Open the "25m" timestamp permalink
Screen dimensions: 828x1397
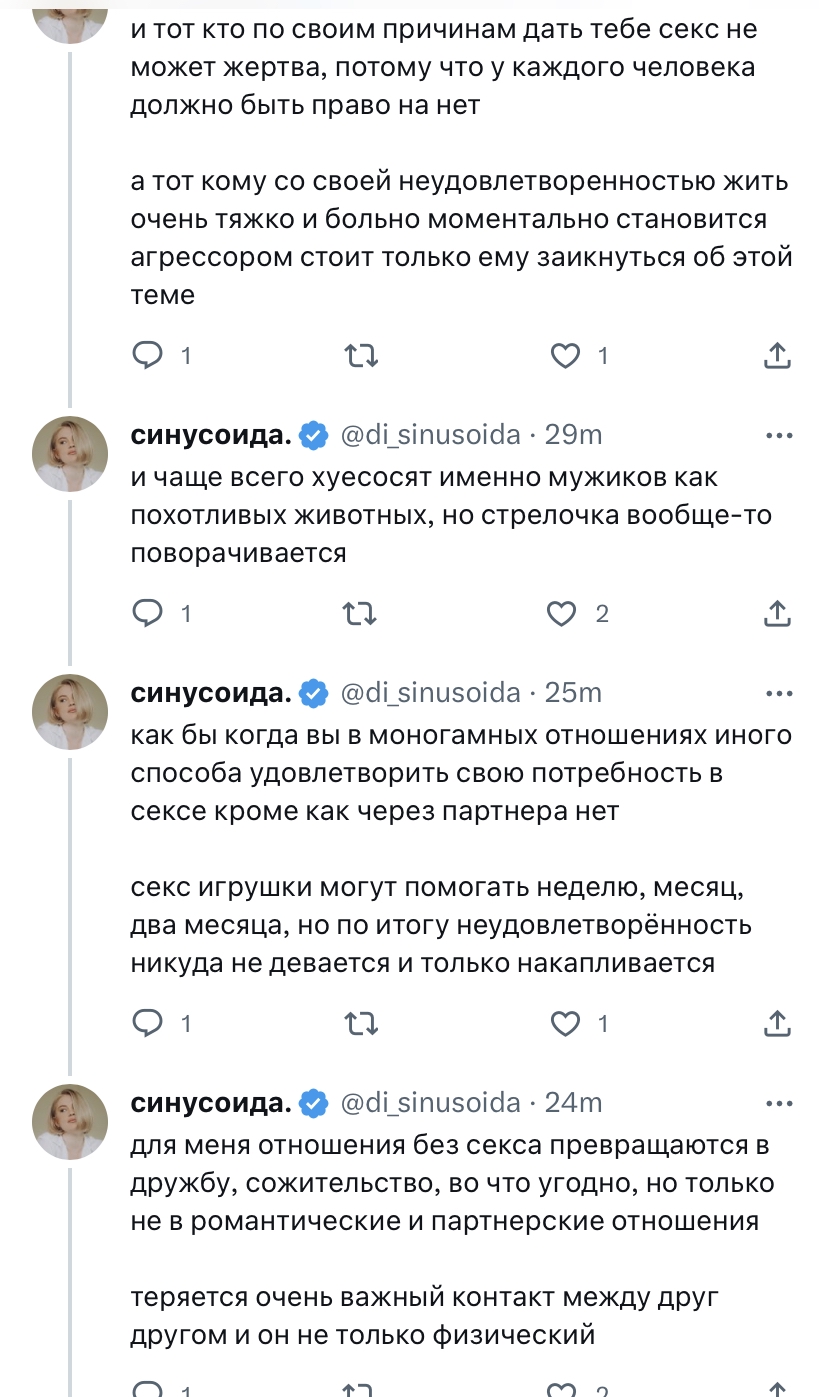coord(574,693)
